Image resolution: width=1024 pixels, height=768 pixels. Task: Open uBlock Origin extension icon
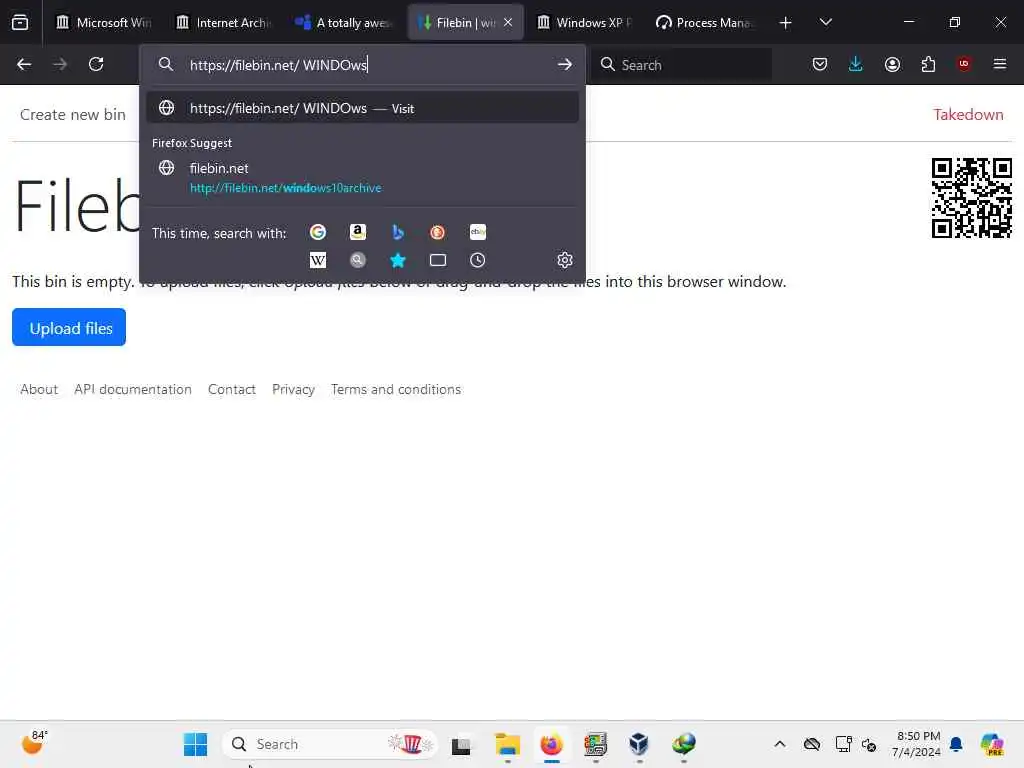pos(964,64)
